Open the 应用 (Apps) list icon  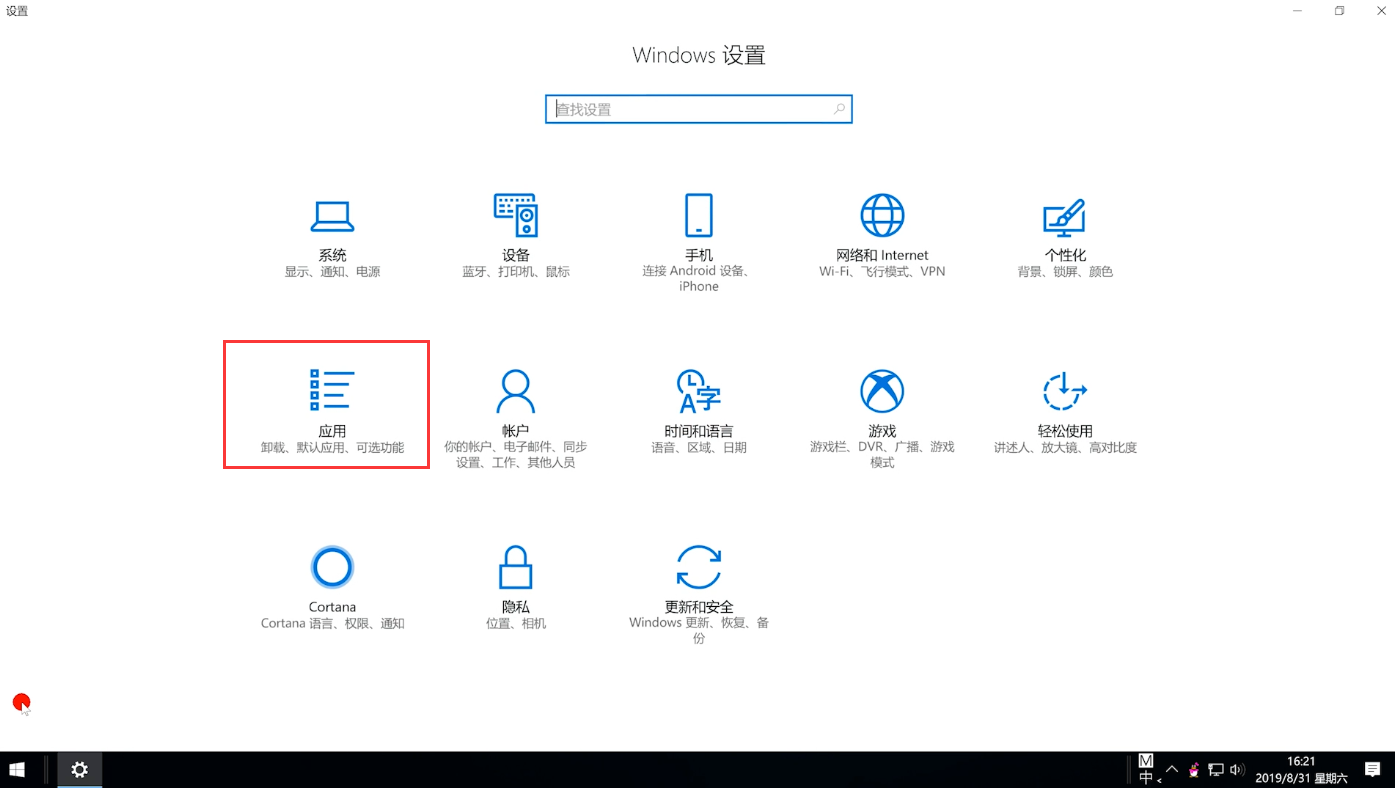point(332,390)
